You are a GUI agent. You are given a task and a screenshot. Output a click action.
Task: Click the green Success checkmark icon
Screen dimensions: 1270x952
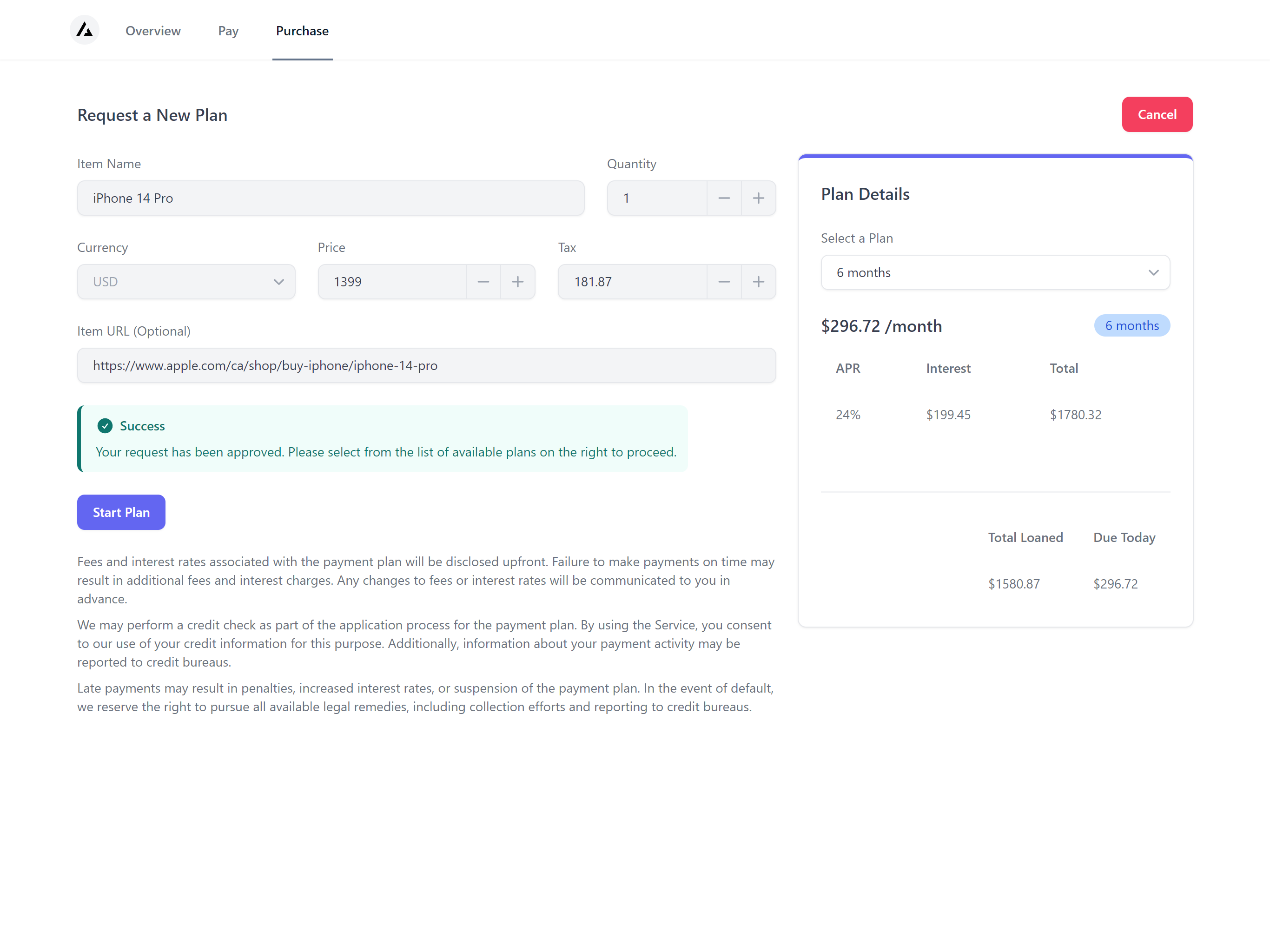pos(105,426)
